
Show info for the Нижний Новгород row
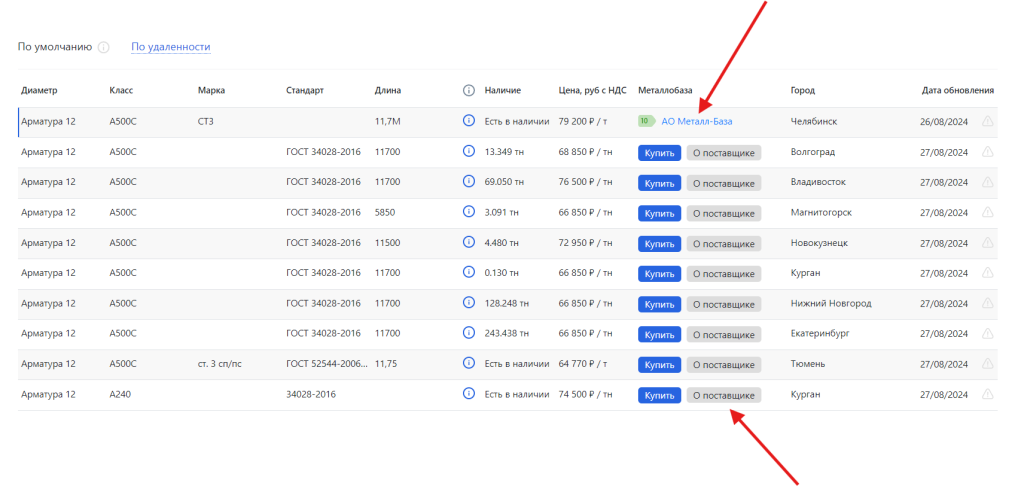pos(468,303)
